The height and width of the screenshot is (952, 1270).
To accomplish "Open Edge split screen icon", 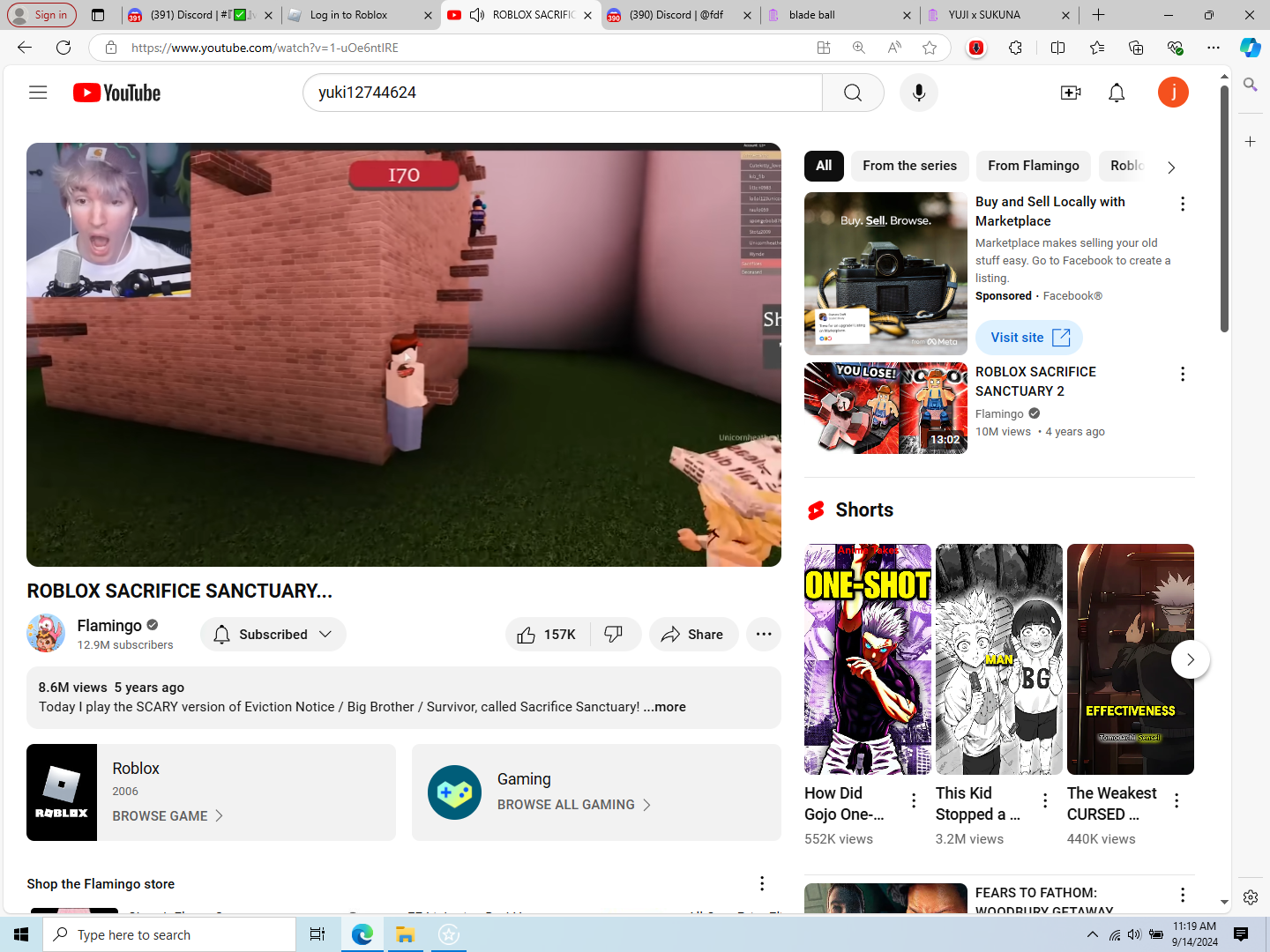I will click(x=1058, y=48).
